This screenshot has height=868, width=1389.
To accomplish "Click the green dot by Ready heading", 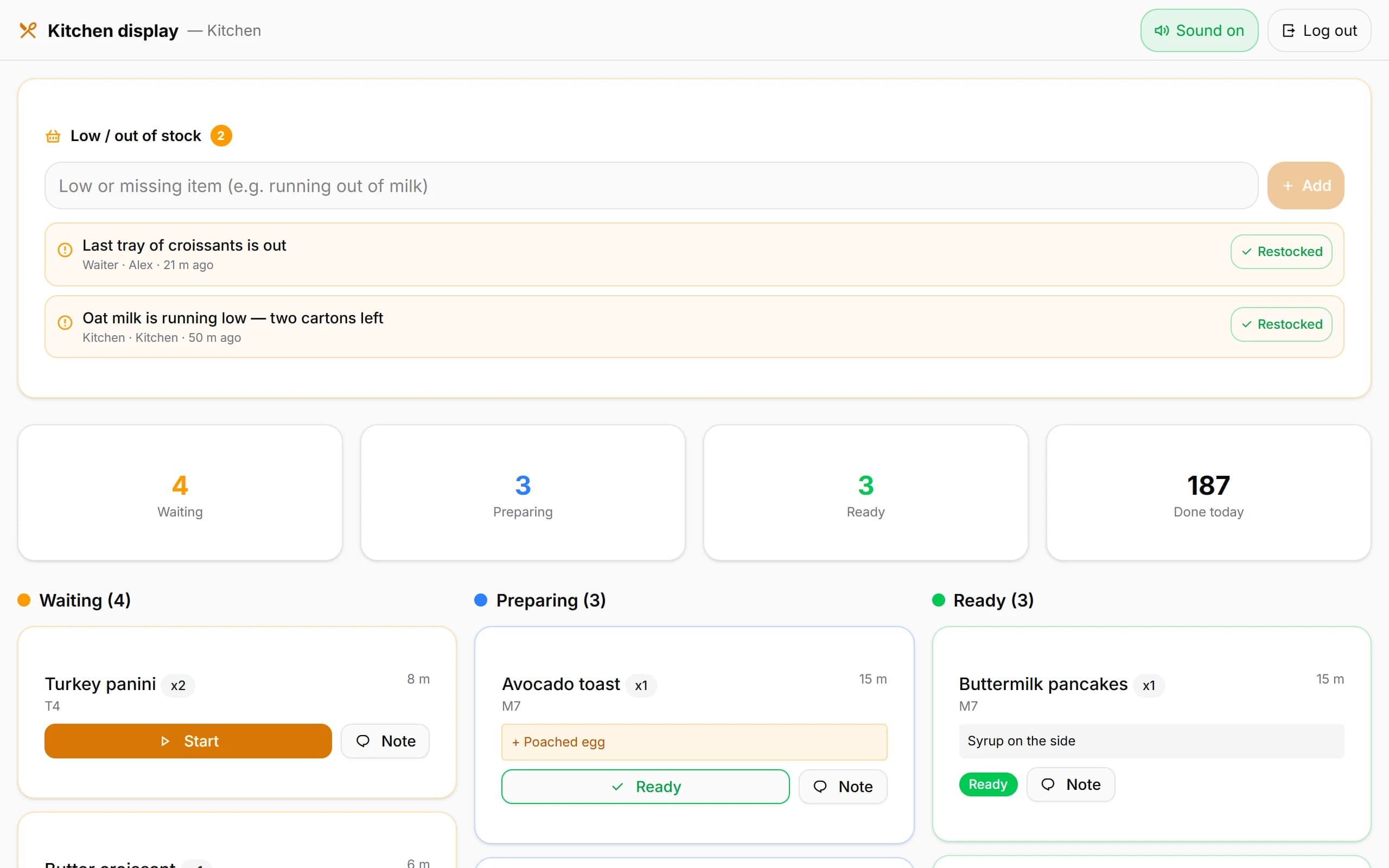I will (x=939, y=600).
